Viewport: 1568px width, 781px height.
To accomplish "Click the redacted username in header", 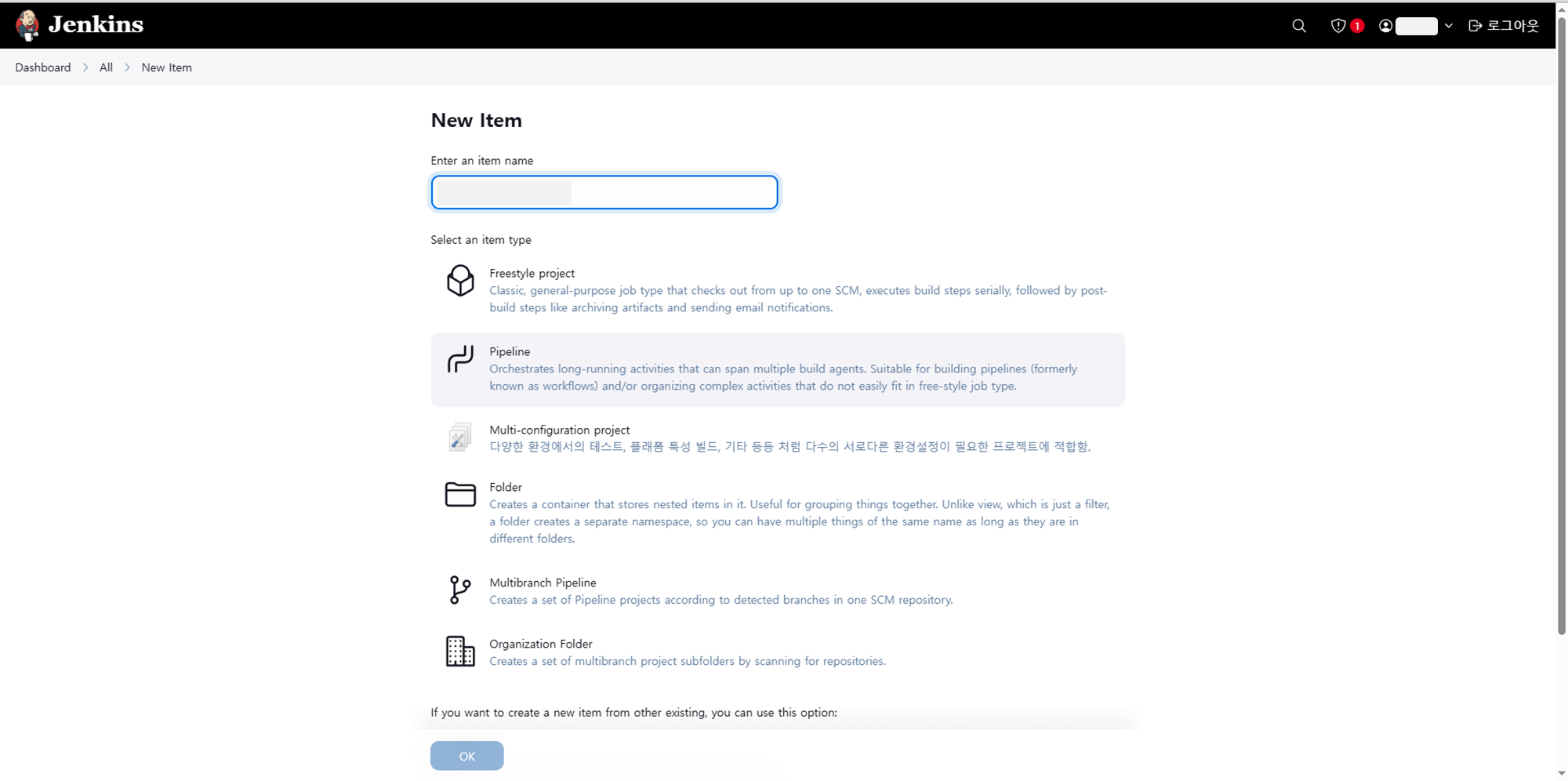I will (1417, 26).
